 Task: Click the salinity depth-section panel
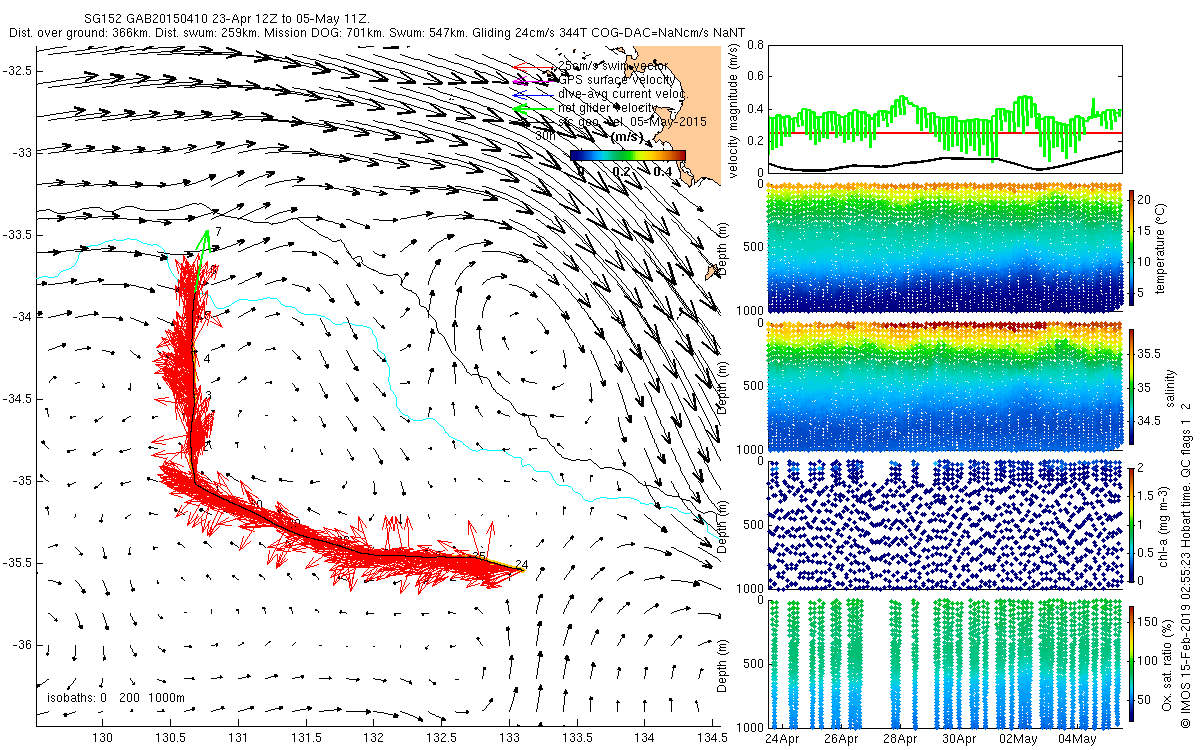[943, 386]
